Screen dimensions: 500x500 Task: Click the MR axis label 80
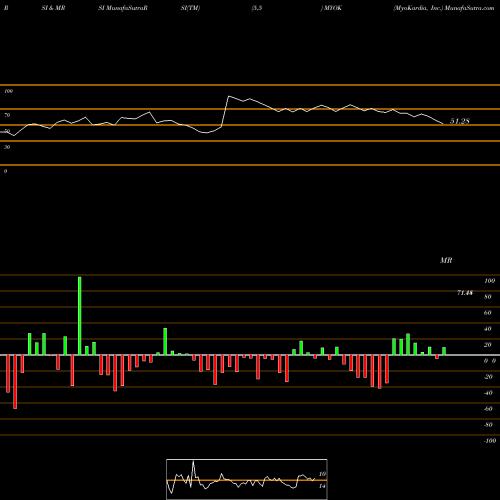click(x=488, y=297)
